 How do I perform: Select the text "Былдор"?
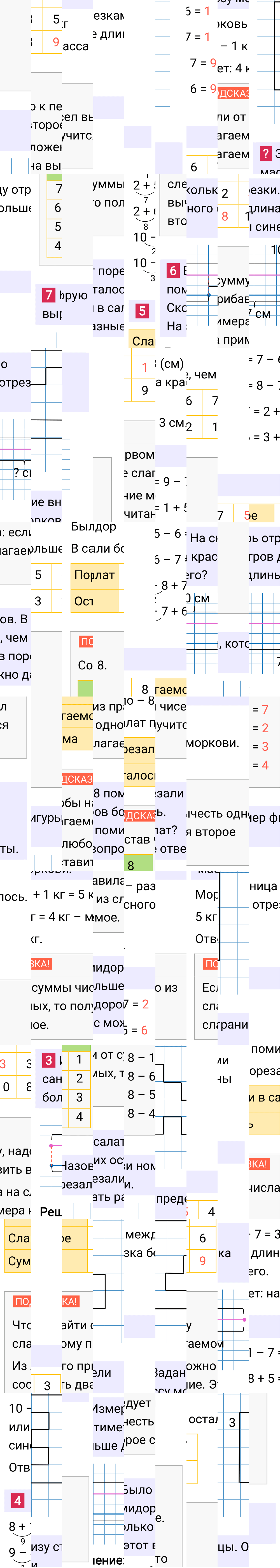tap(93, 527)
